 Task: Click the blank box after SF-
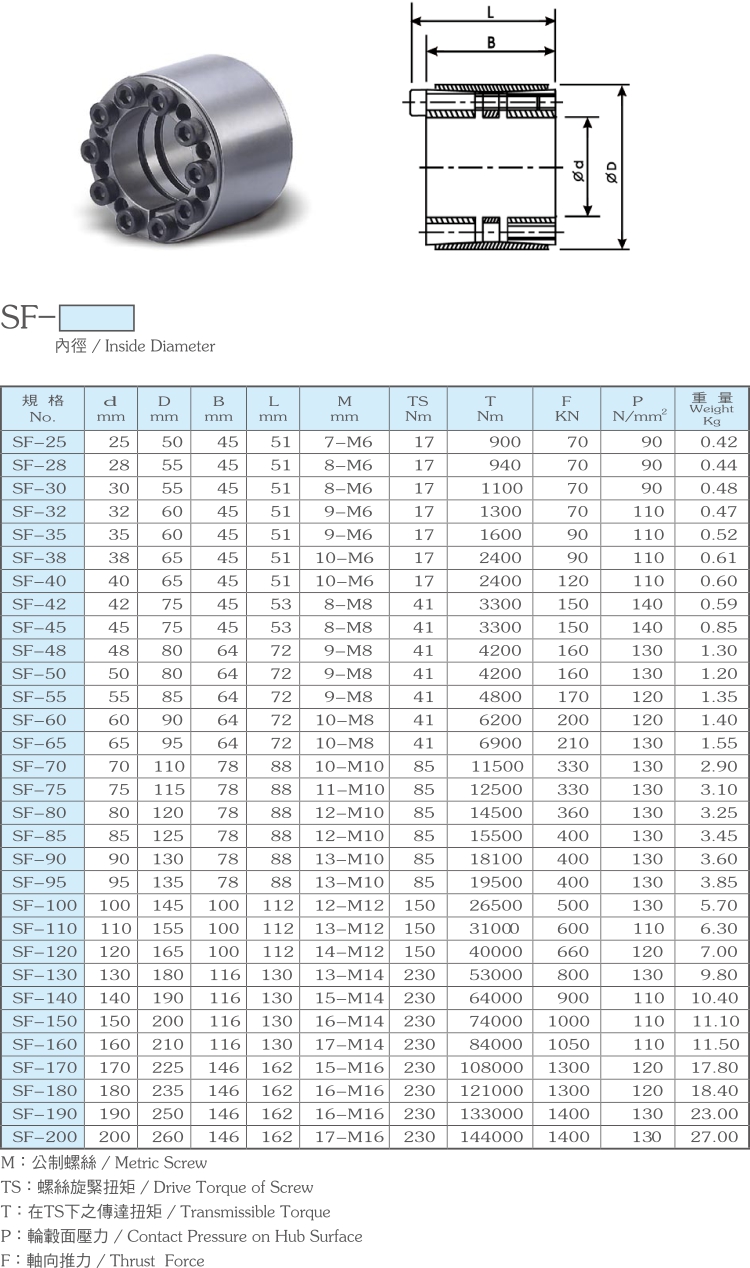pos(97,318)
